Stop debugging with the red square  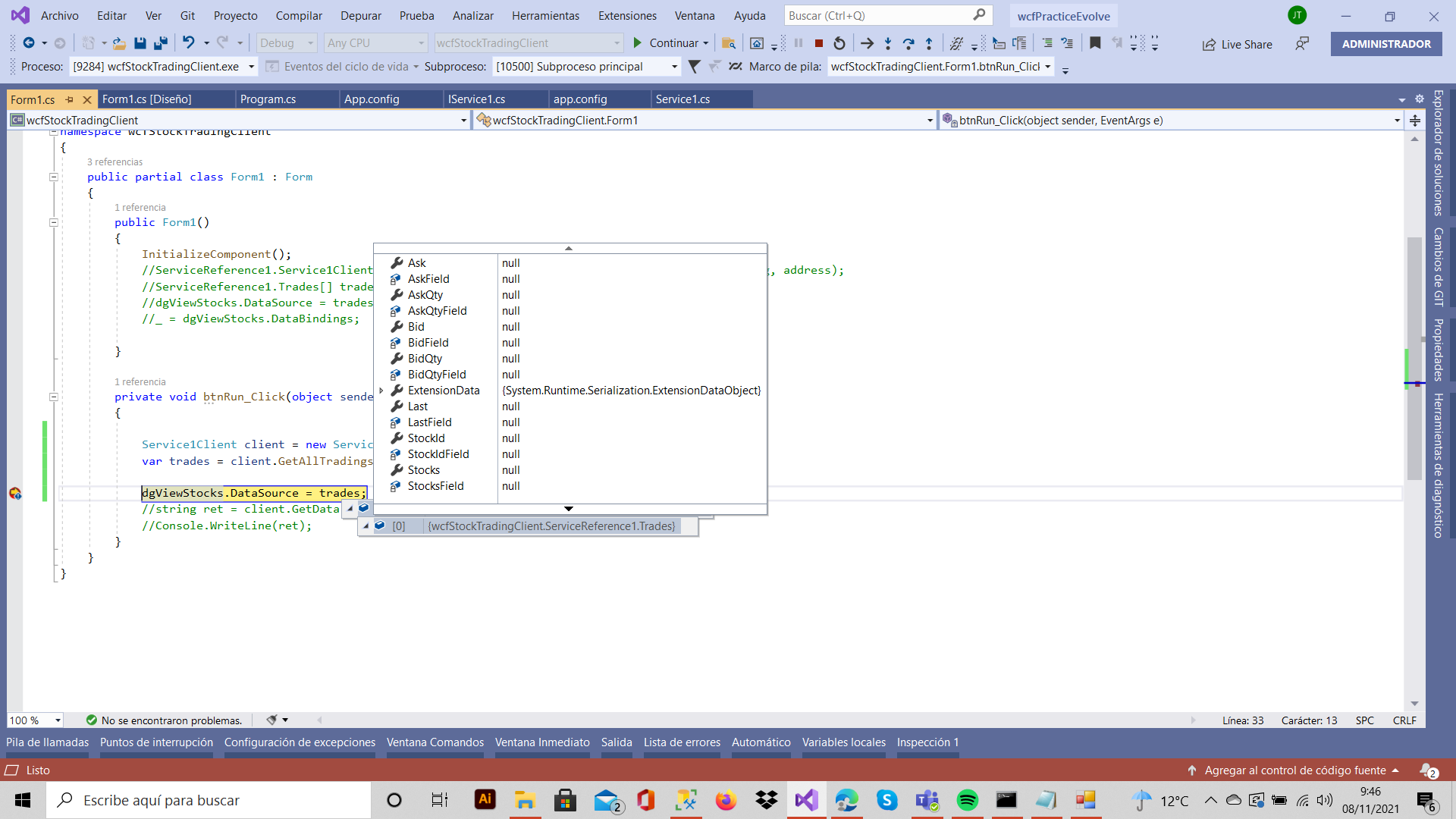(x=819, y=43)
